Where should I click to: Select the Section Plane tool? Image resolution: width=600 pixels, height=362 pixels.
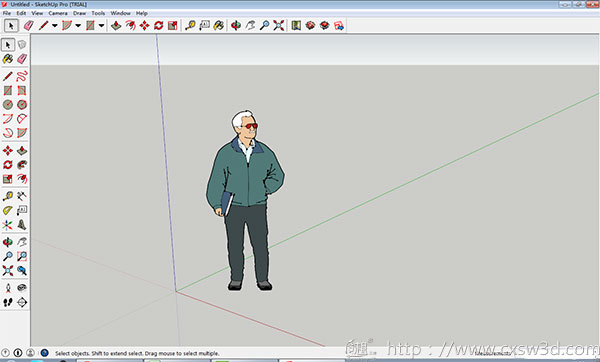coord(22,302)
